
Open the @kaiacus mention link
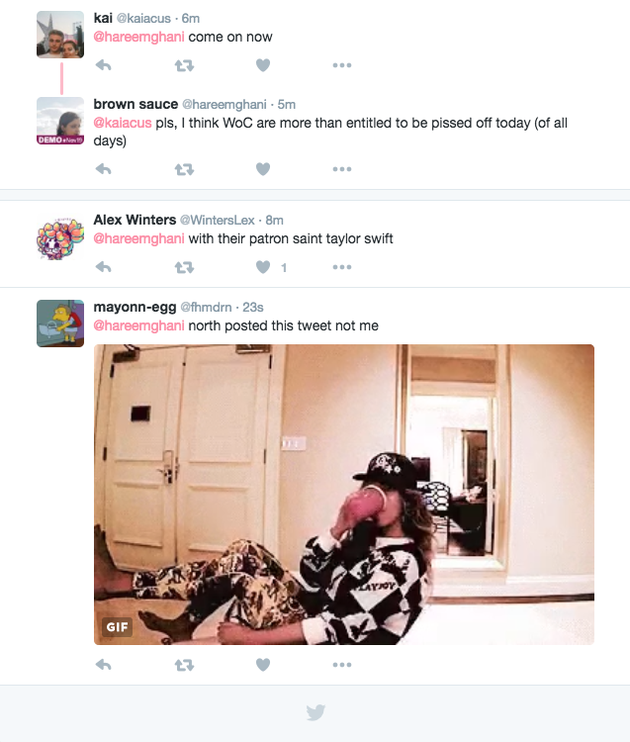pyautogui.click(x=123, y=123)
